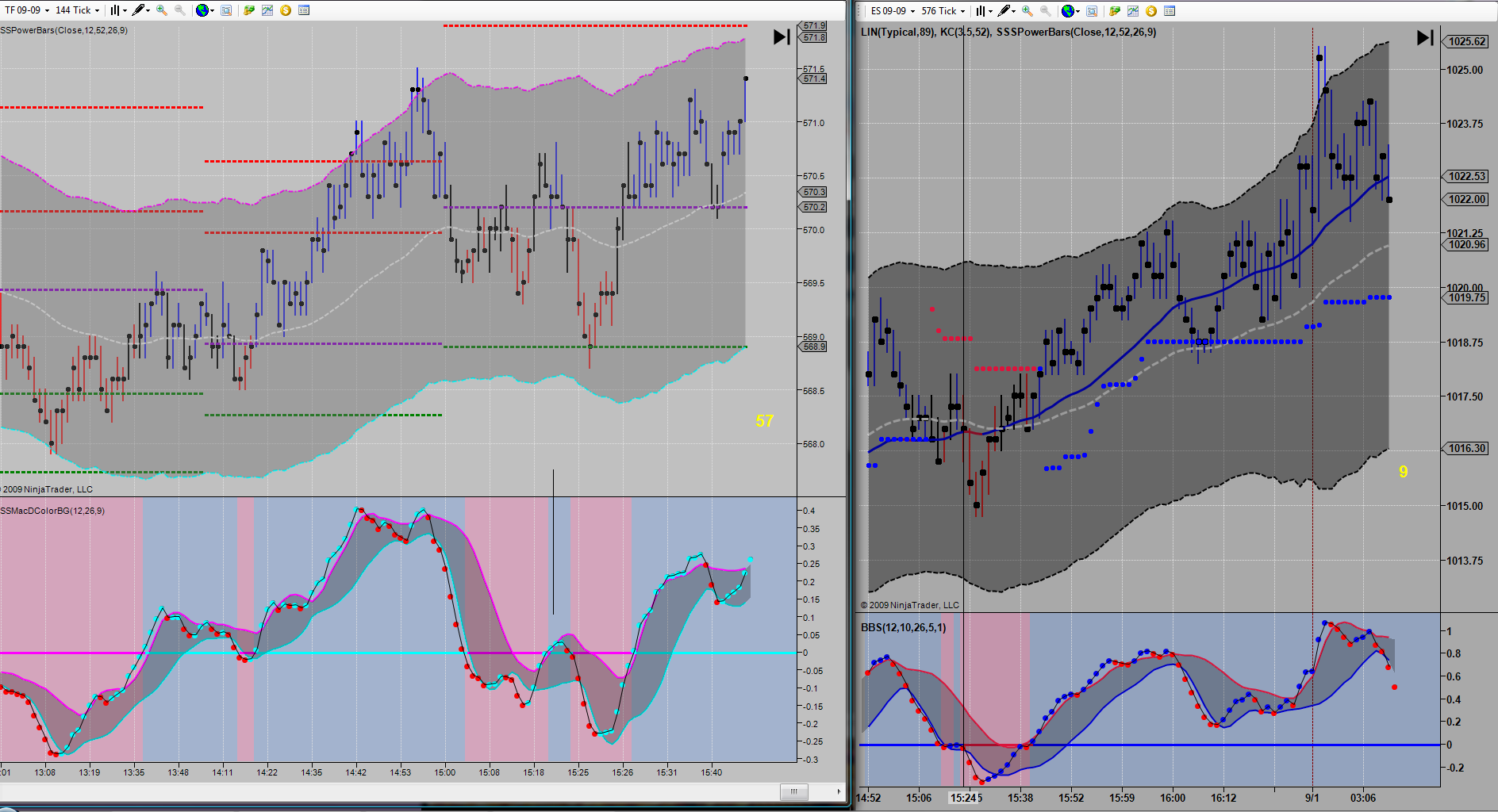This screenshot has width=1498, height=812.
Task: Zoom in on the ES 09-09 chart
Action: click(x=1027, y=11)
